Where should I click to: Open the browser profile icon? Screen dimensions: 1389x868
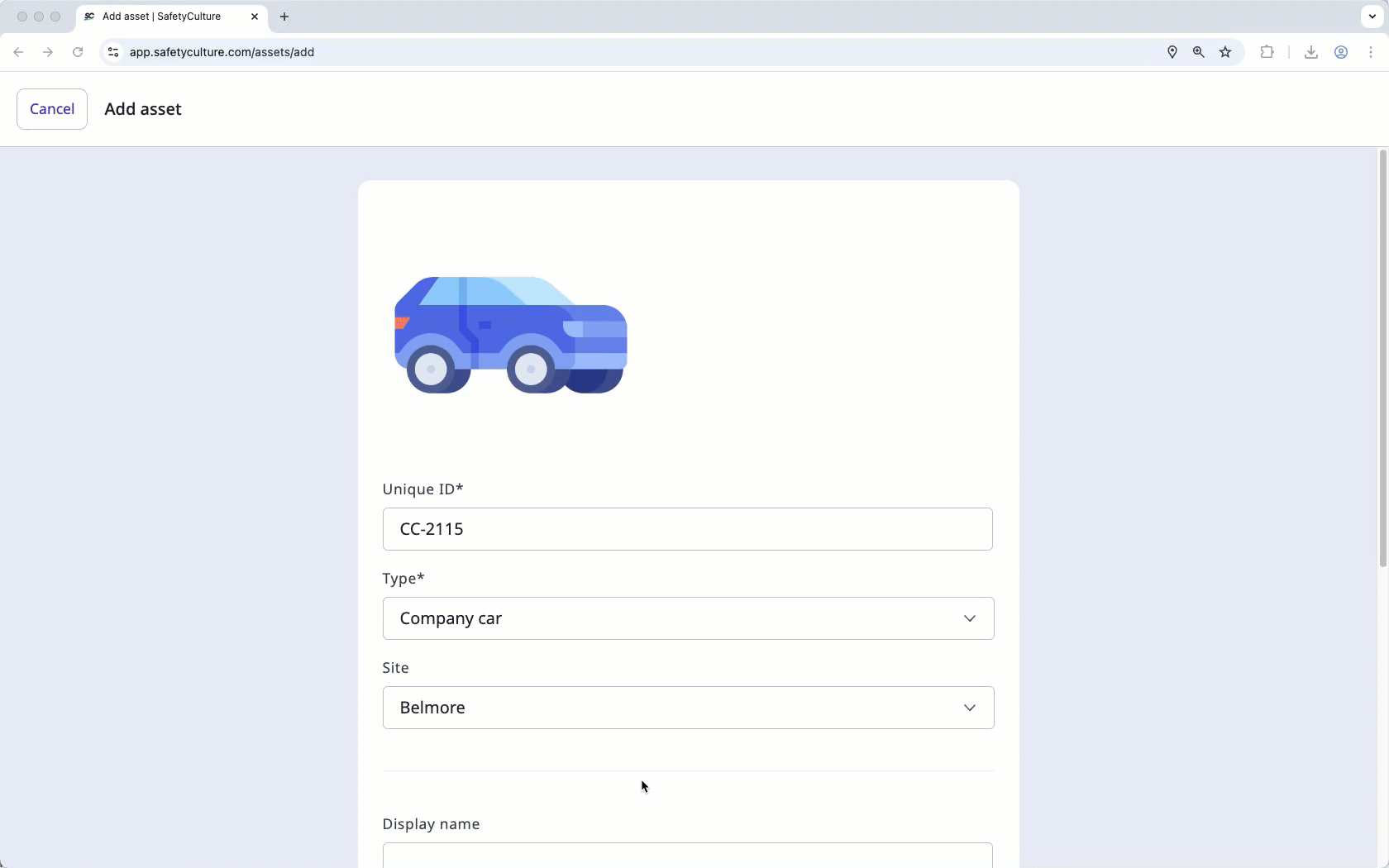point(1341,52)
